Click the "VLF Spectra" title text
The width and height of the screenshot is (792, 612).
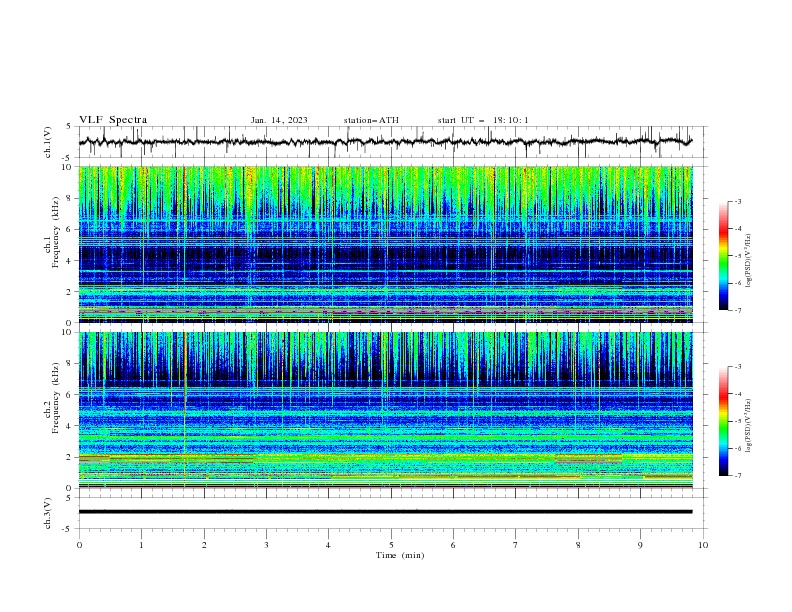tap(113, 120)
